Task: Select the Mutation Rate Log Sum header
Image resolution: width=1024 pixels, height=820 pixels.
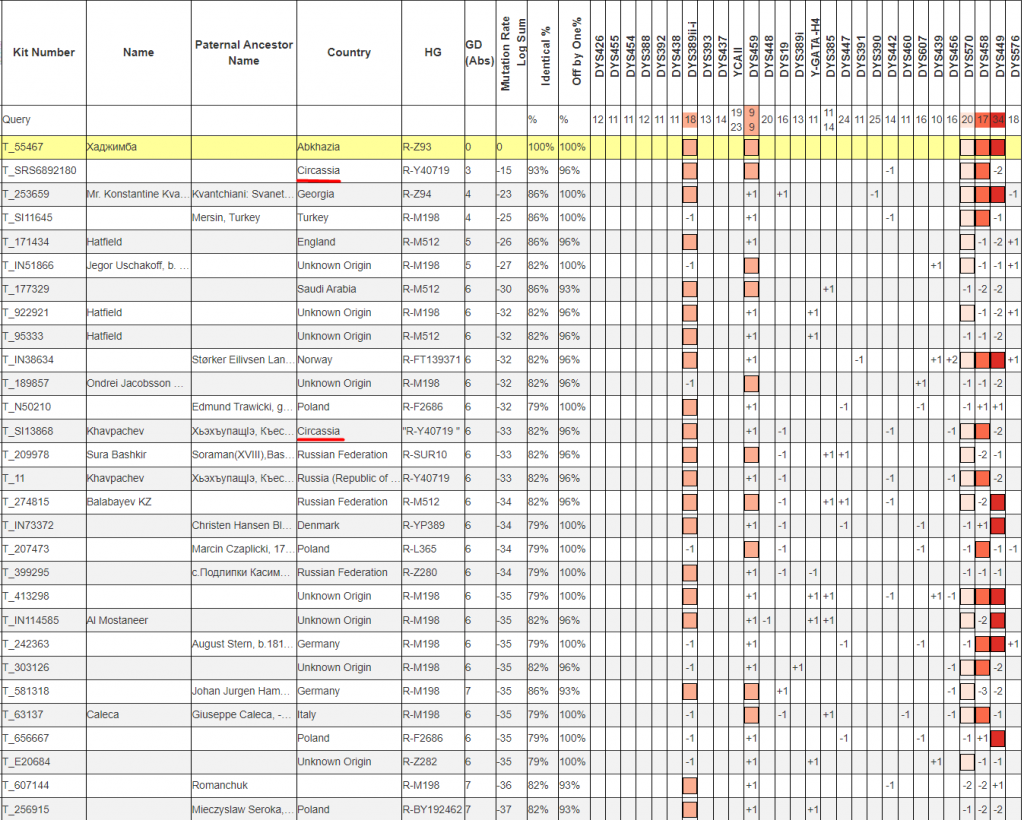Action: point(512,52)
